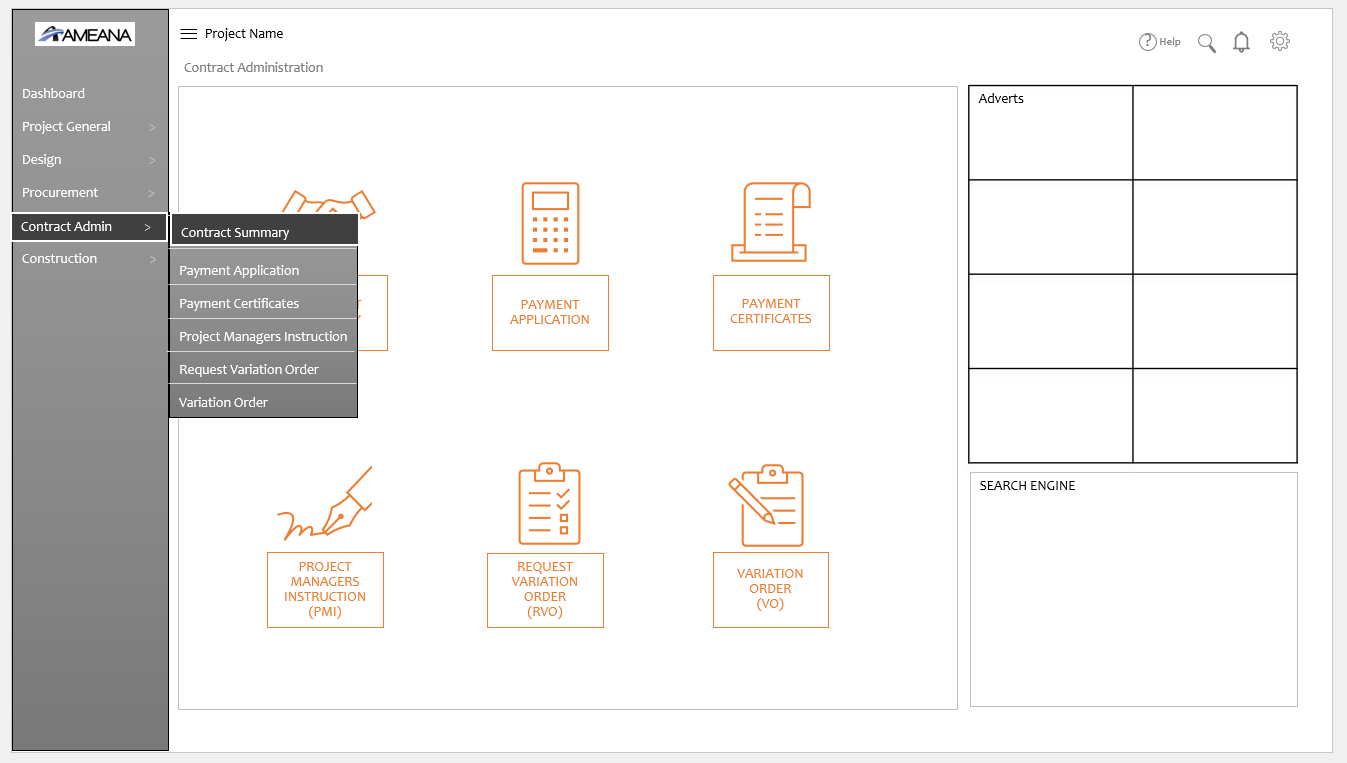
Task: Click the clipboard pencil Variation Order icon
Action: (766, 505)
